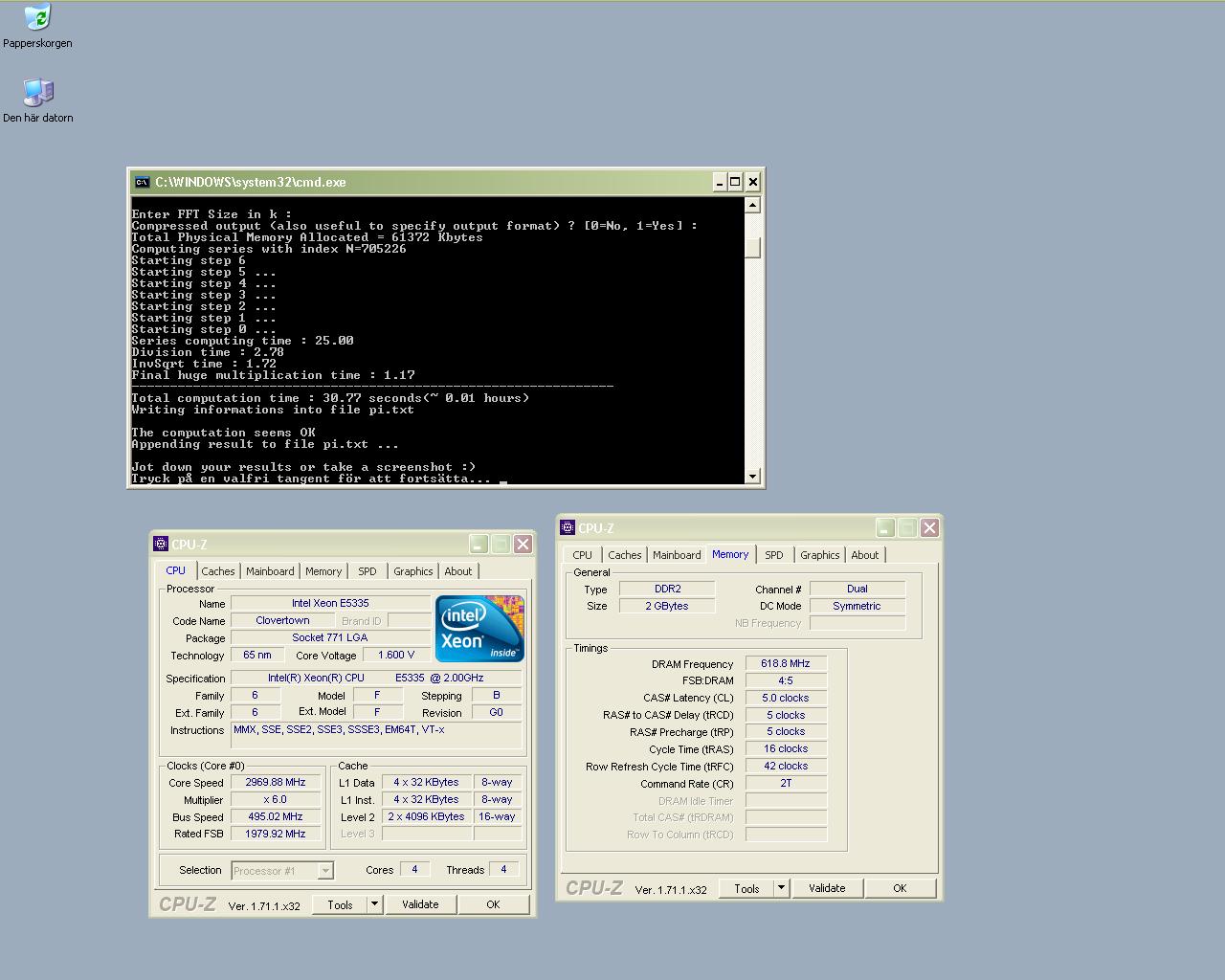Select CPU tab in left CPU-Z window
The width and height of the screenshot is (1225, 980).
(176, 570)
